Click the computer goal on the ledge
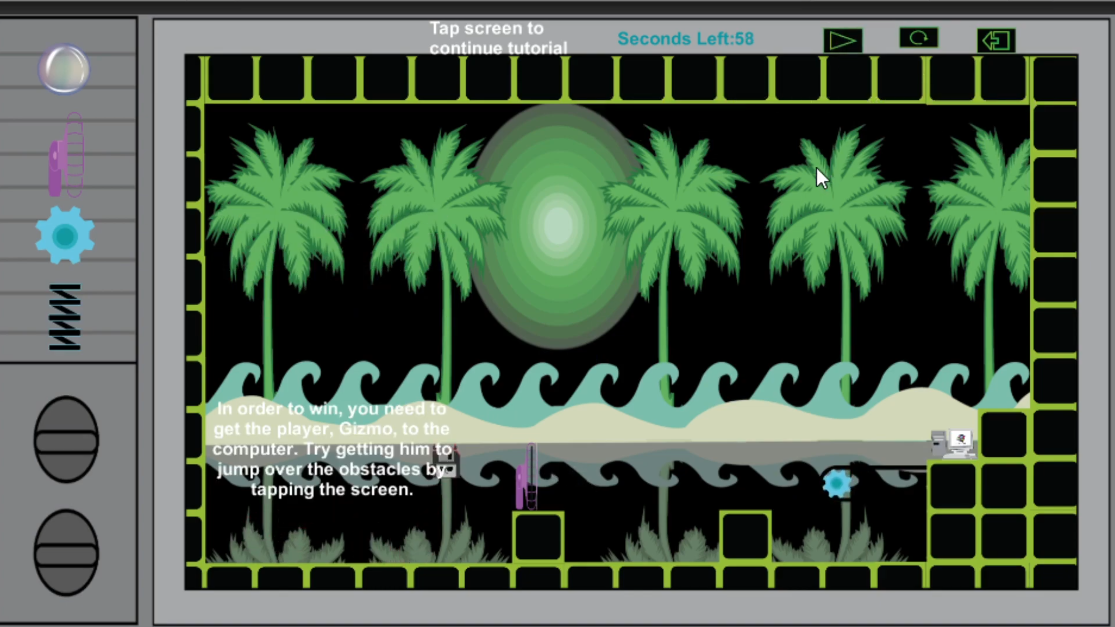 tap(953, 443)
